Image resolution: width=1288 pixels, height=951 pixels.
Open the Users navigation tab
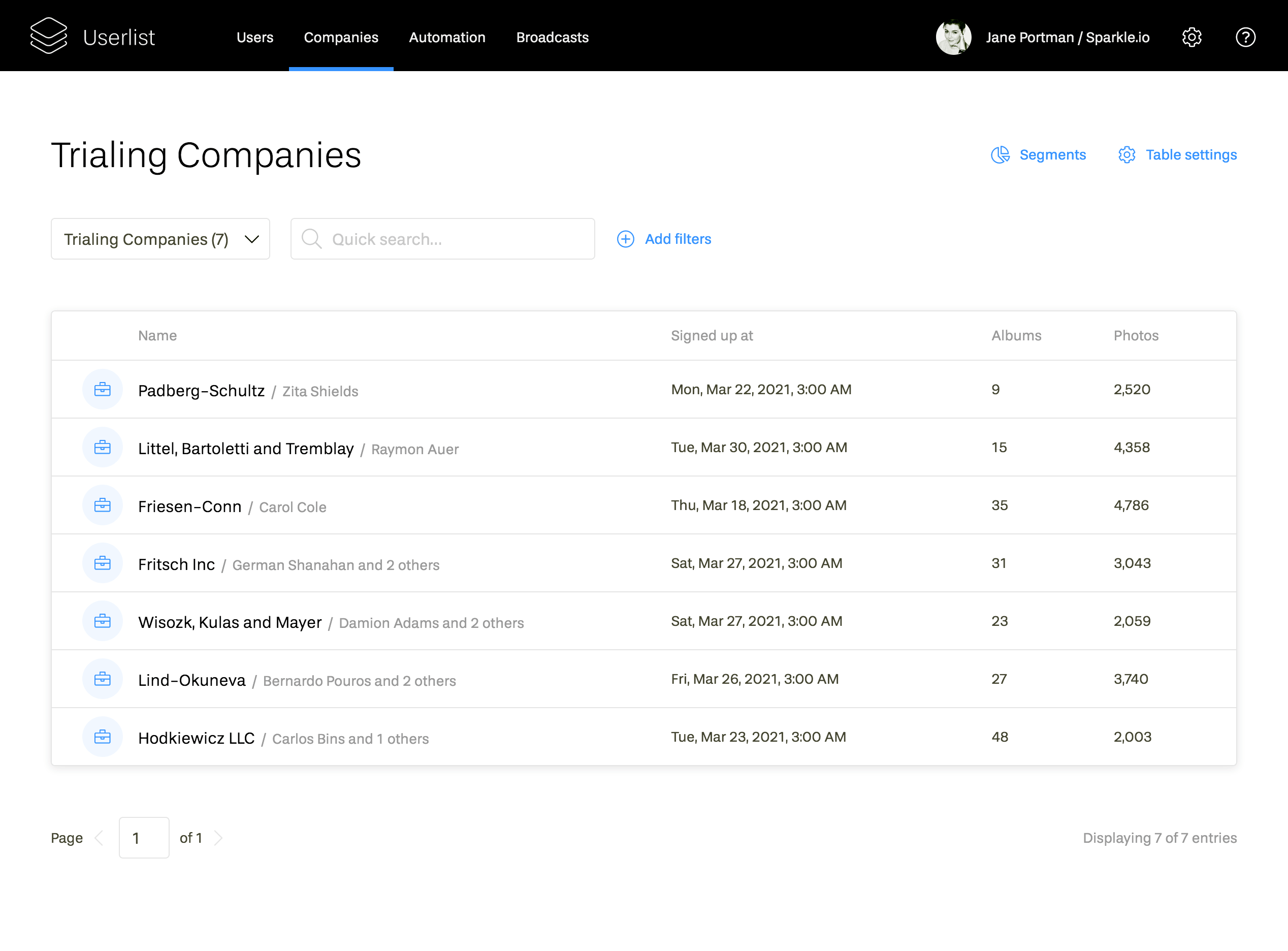pos(254,38)
